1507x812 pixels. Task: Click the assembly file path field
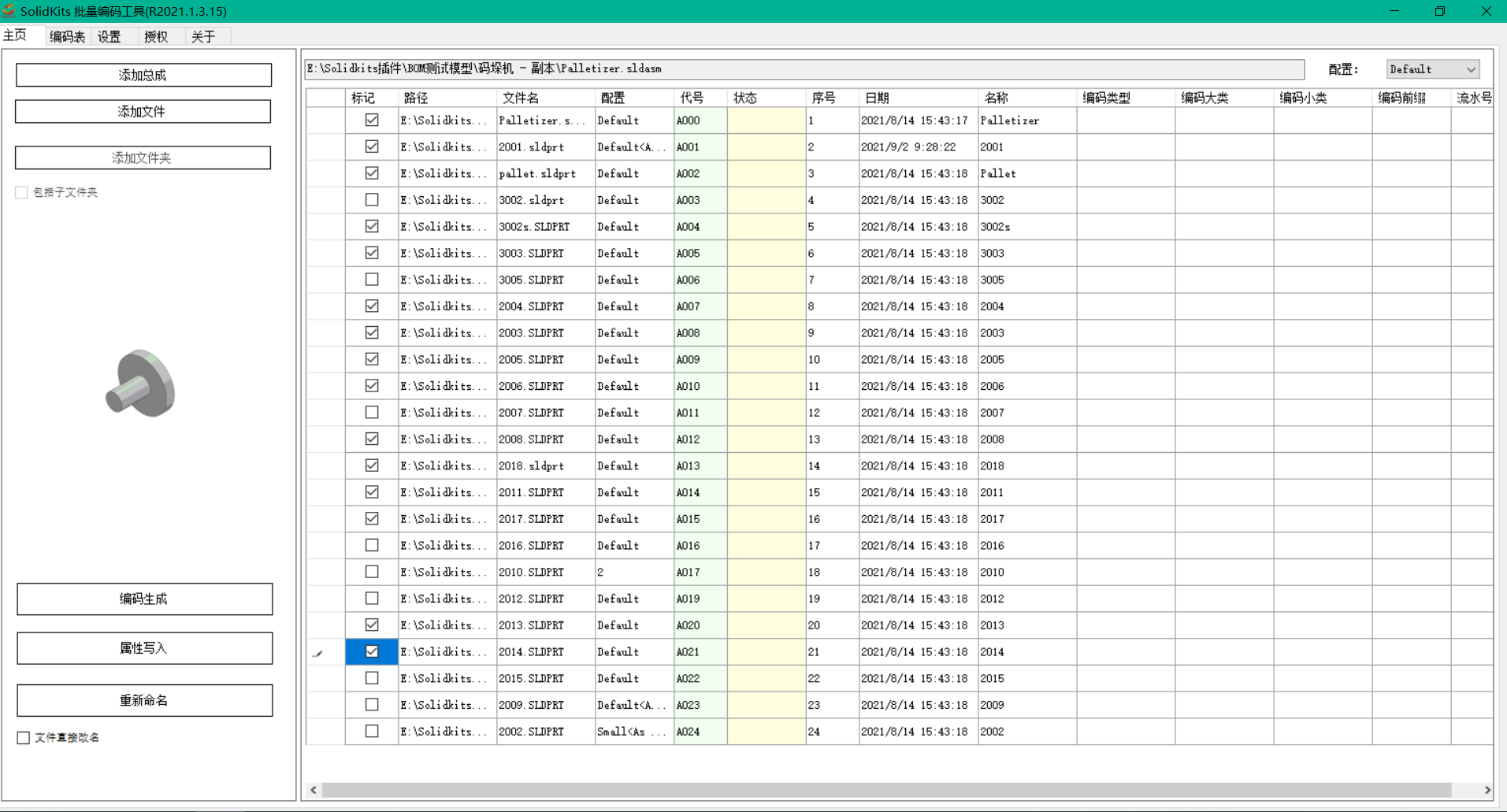[x=804, y=69]
